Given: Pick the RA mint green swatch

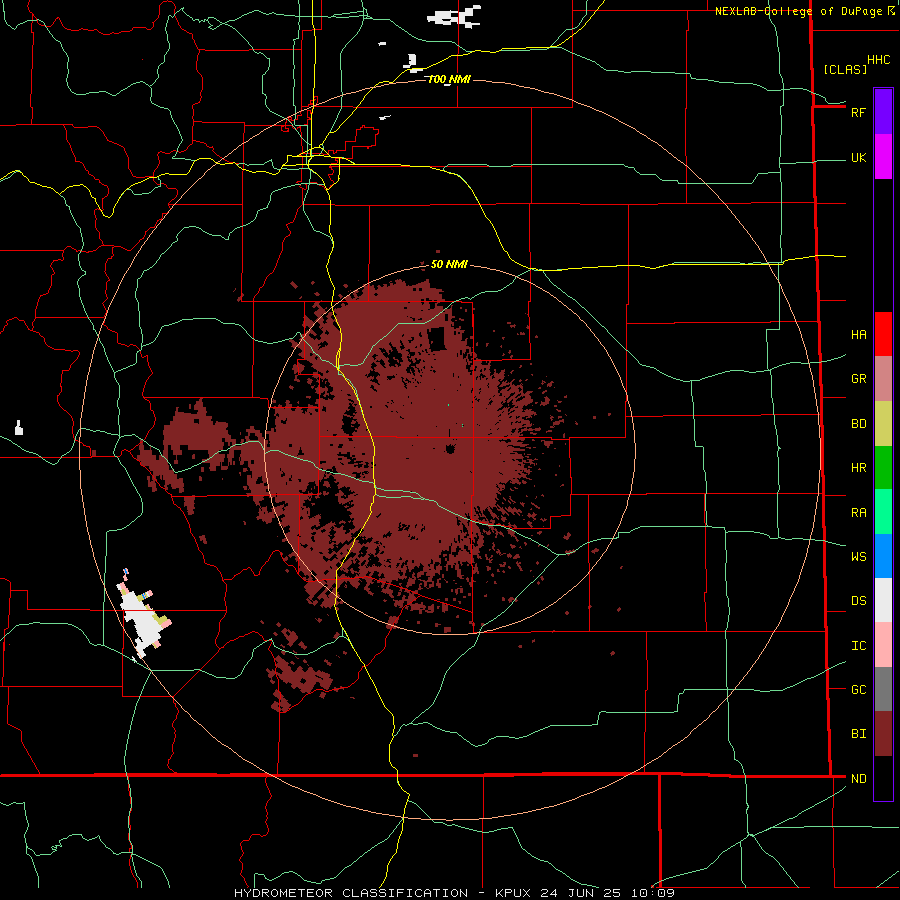Looking at the screenshot, I should coord(883,512).
